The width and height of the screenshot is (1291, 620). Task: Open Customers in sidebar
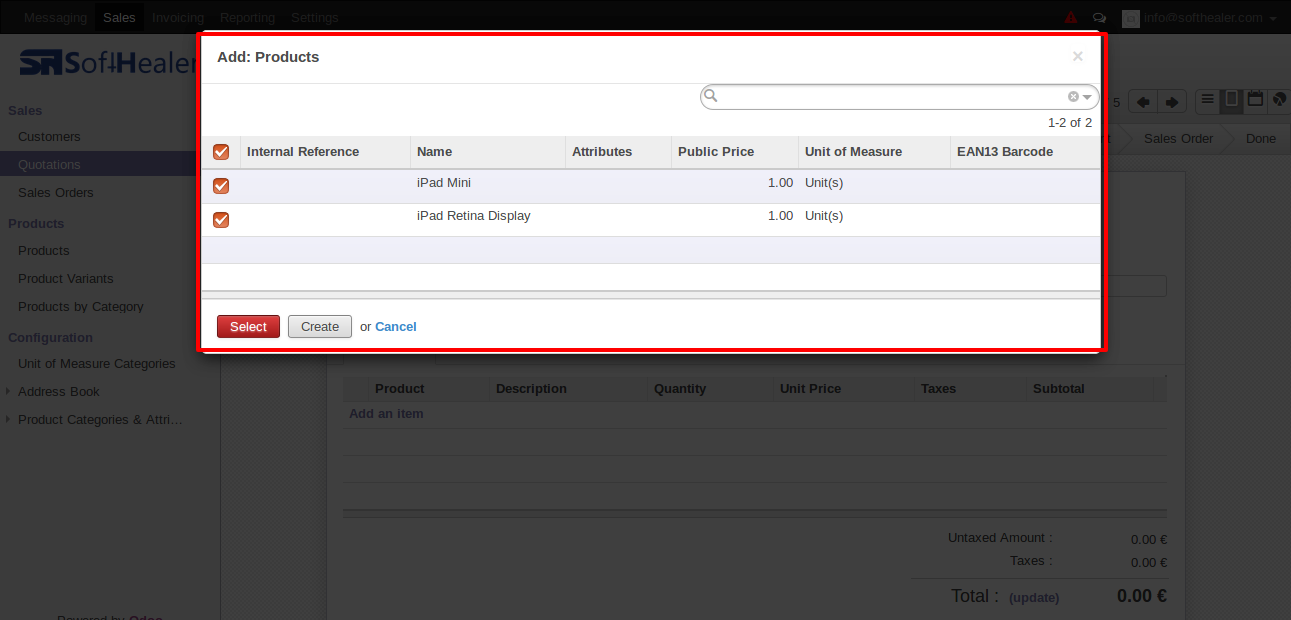click(49, 137)
